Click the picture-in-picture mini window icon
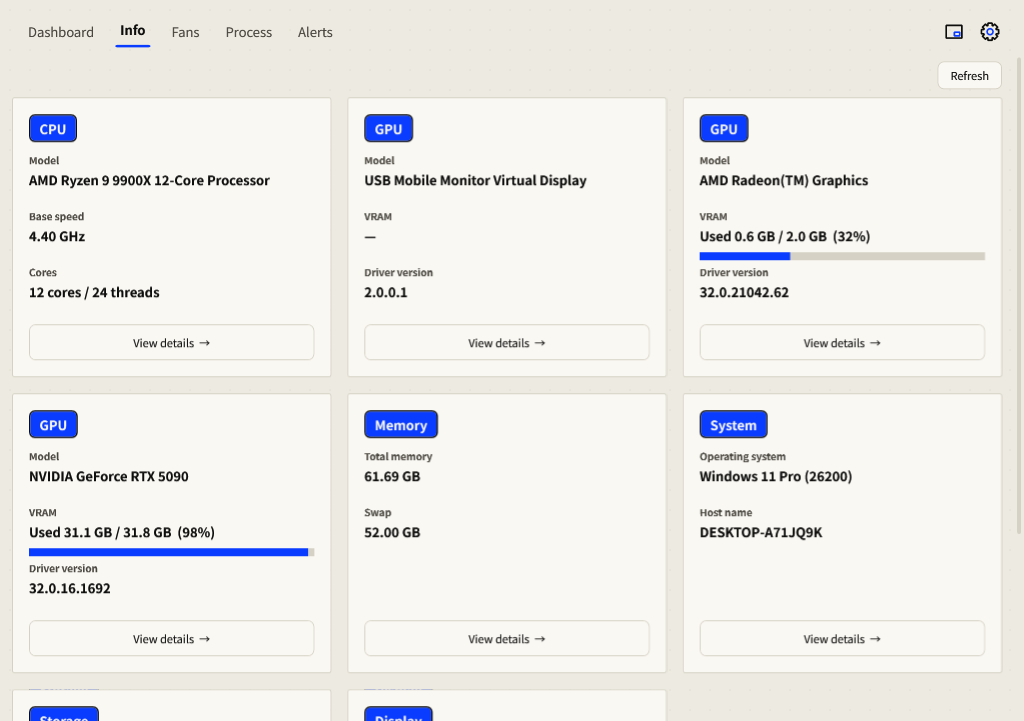 (x=953, y=31)
